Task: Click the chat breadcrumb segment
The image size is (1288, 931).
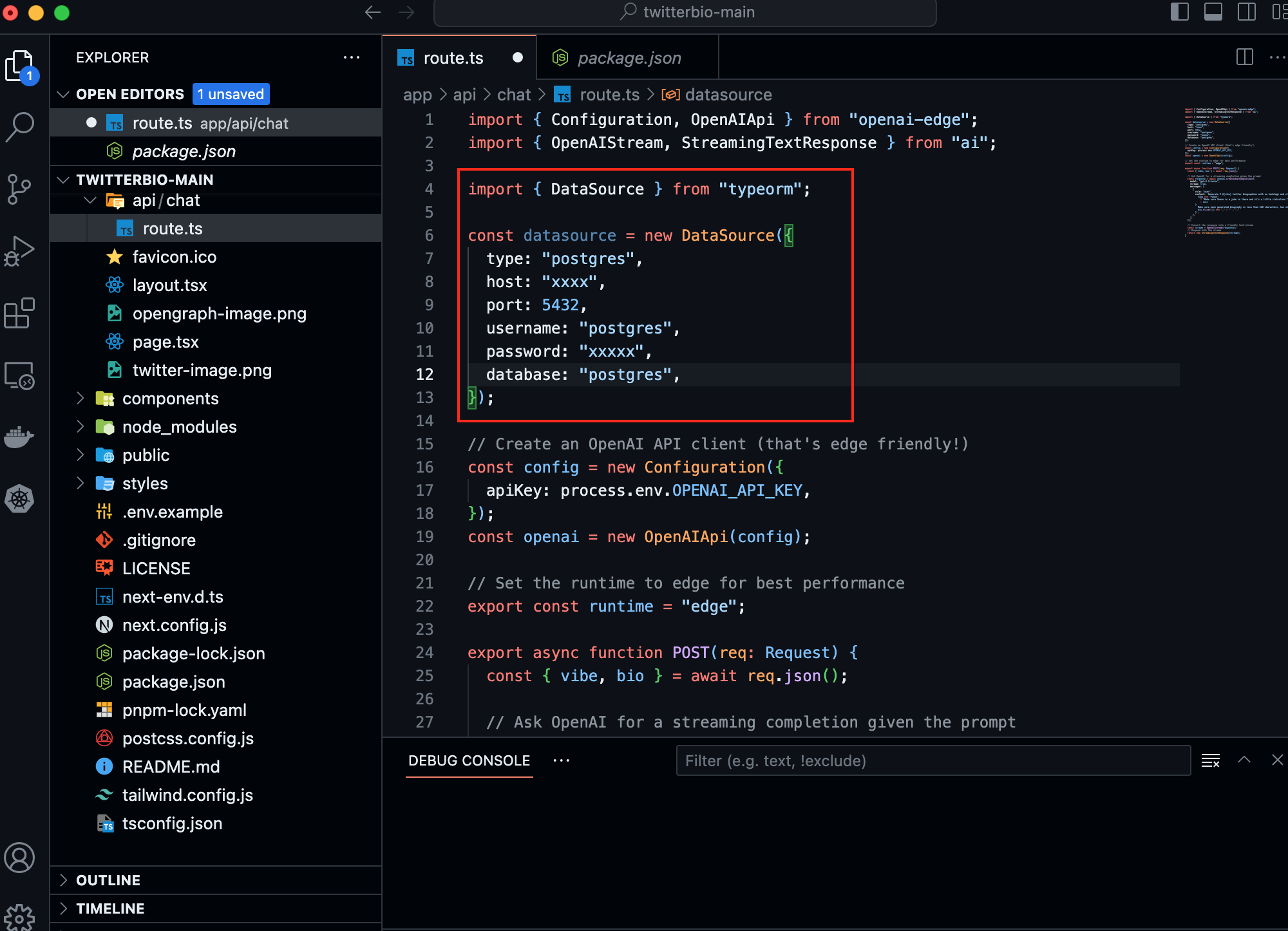Action: (514, 95)
